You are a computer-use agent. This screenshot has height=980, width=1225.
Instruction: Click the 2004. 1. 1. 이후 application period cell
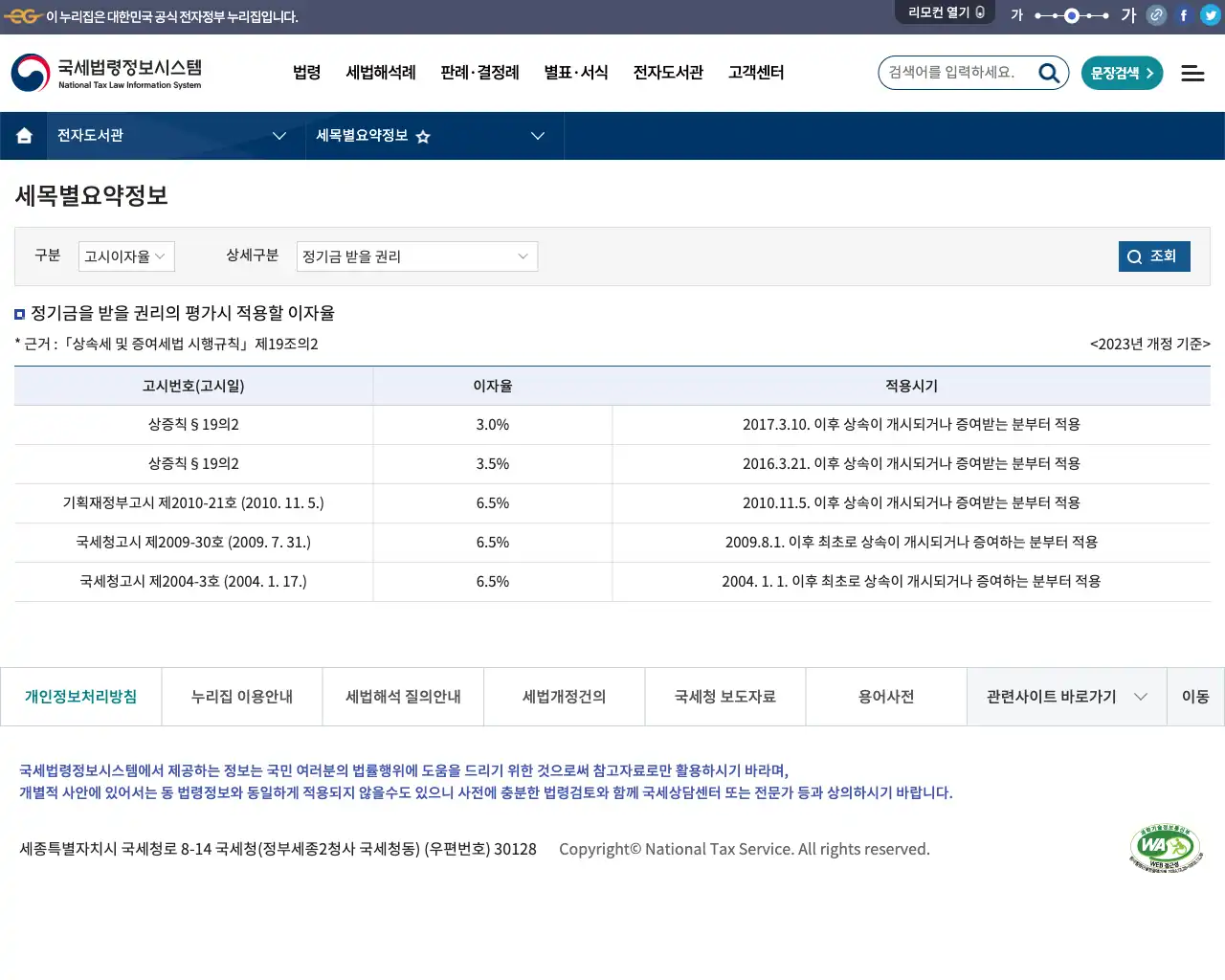(911, 582)
